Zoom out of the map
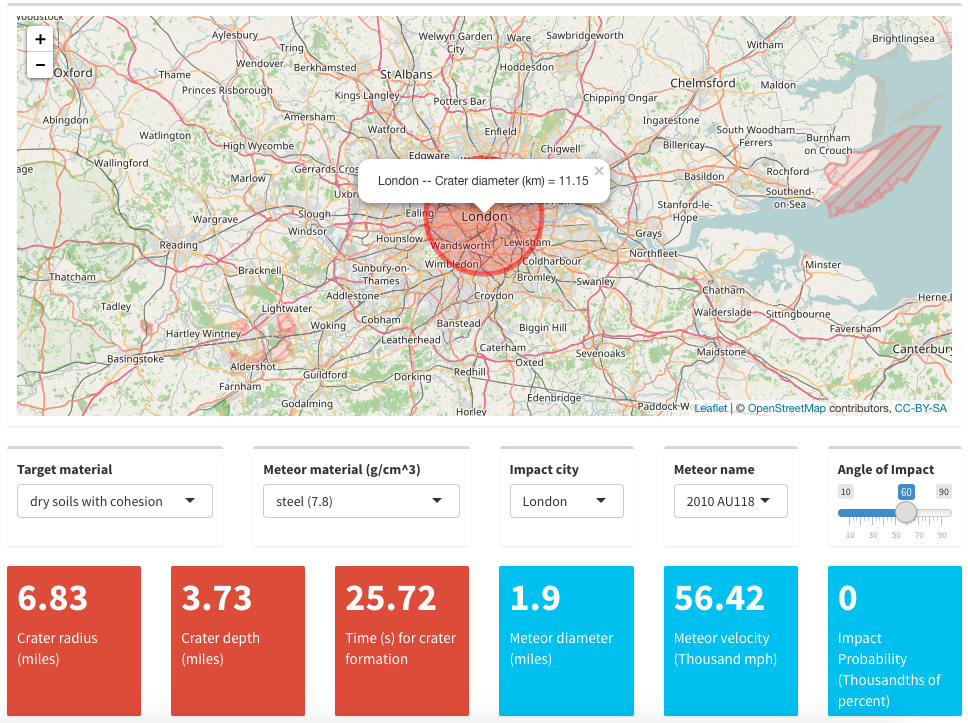 click(x=40, y=66)
